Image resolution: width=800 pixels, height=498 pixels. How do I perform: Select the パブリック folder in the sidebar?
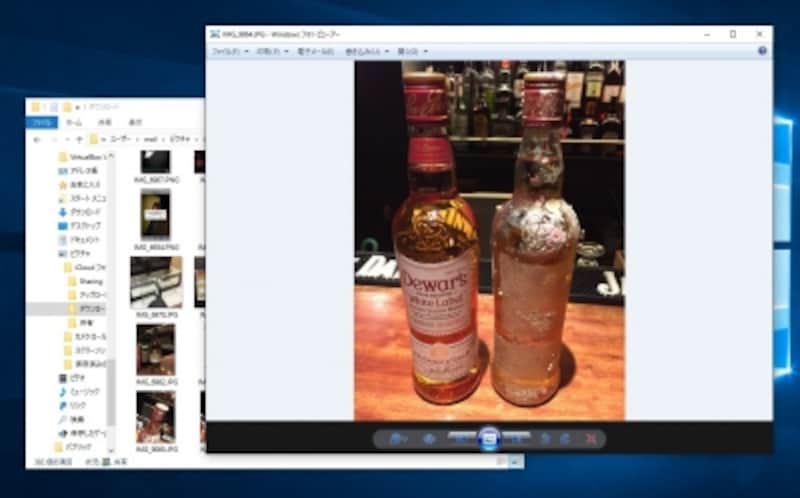[x=73, y=447]
